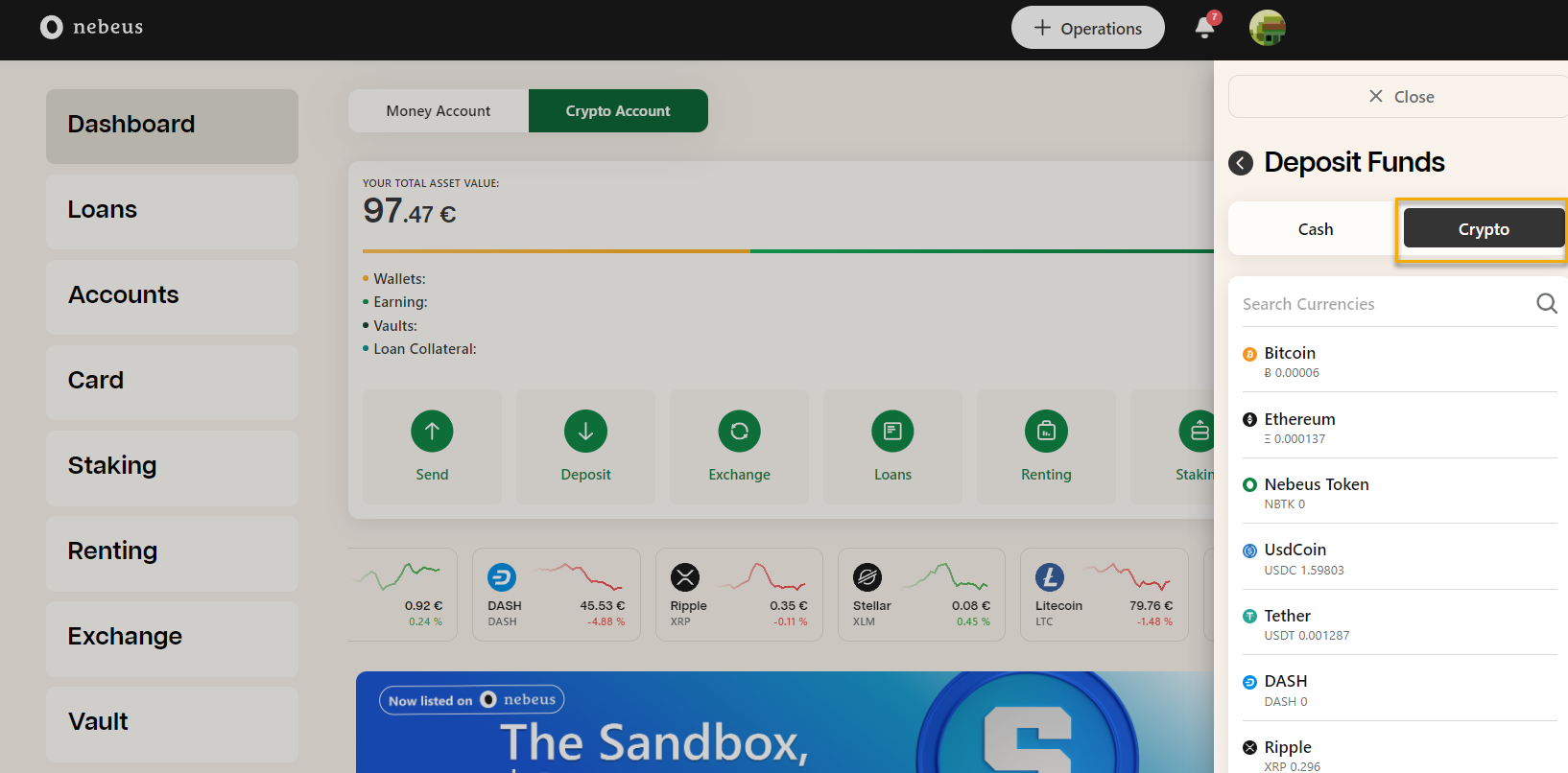Click the nebeus logo icon
Viewport: 1568px width, 773px height.
click(x=51, y=27)
